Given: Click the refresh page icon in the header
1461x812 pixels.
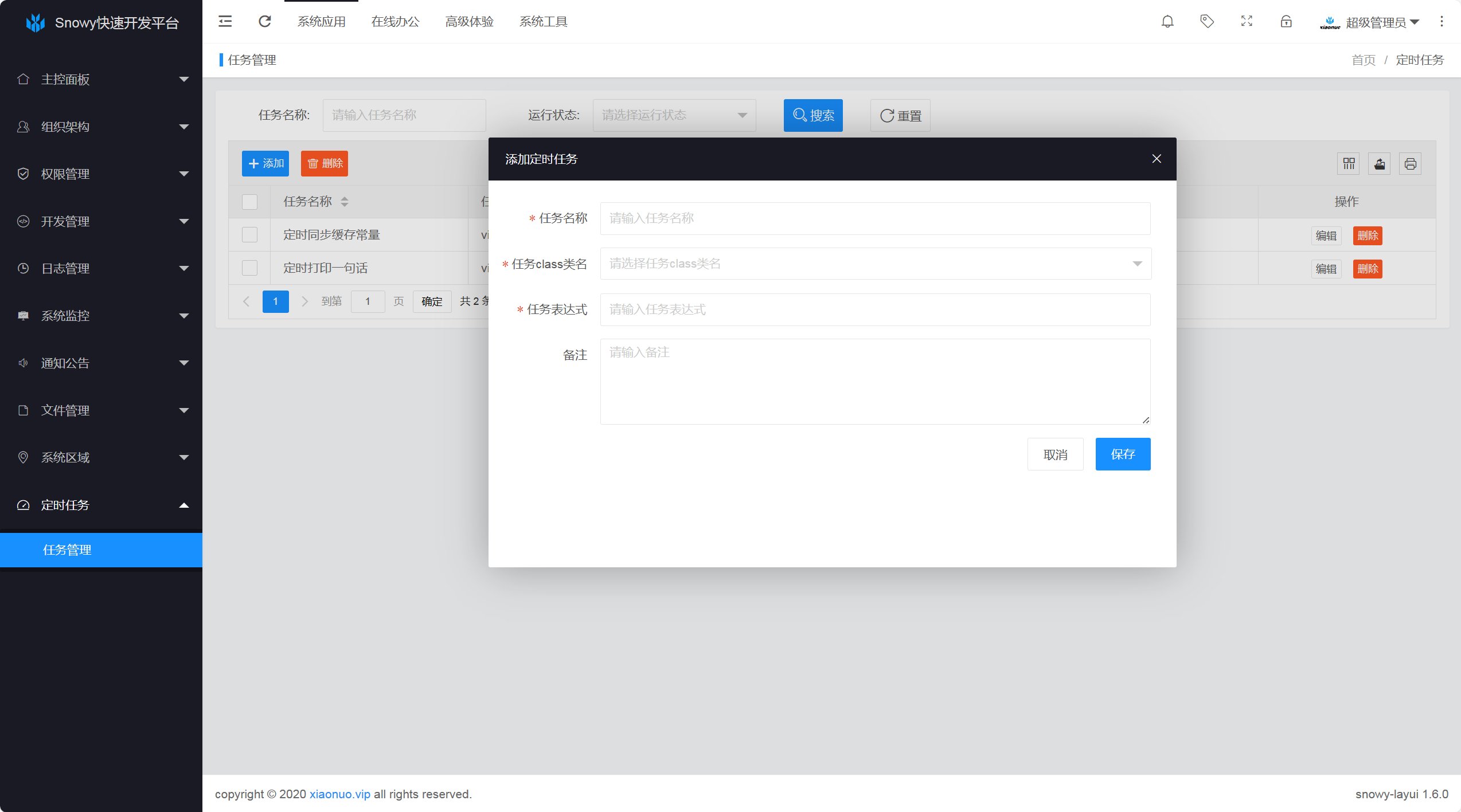Looking at the screenshot, I should pyautogui.click(x=264, y=22).
